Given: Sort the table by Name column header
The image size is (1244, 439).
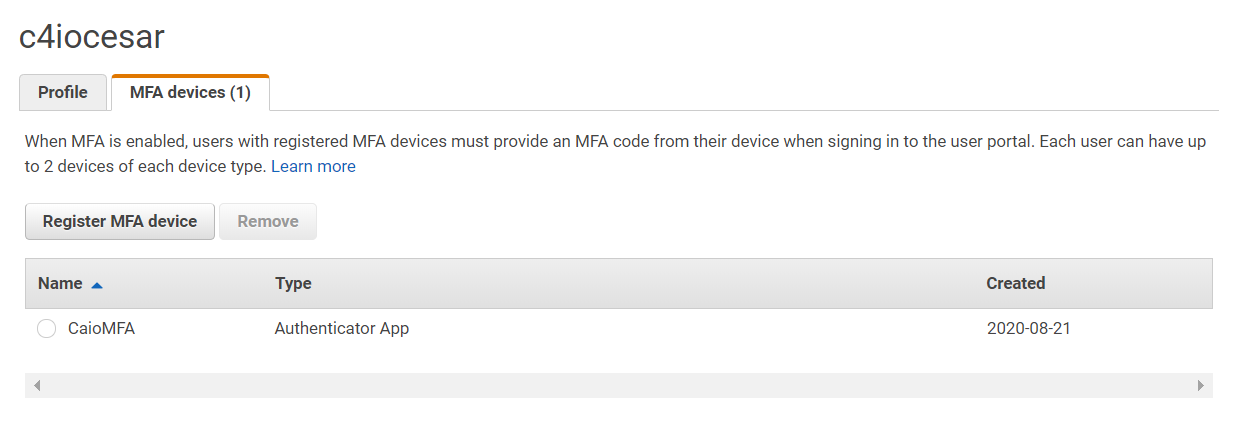Looking at the screenshot, I should 60,283.
